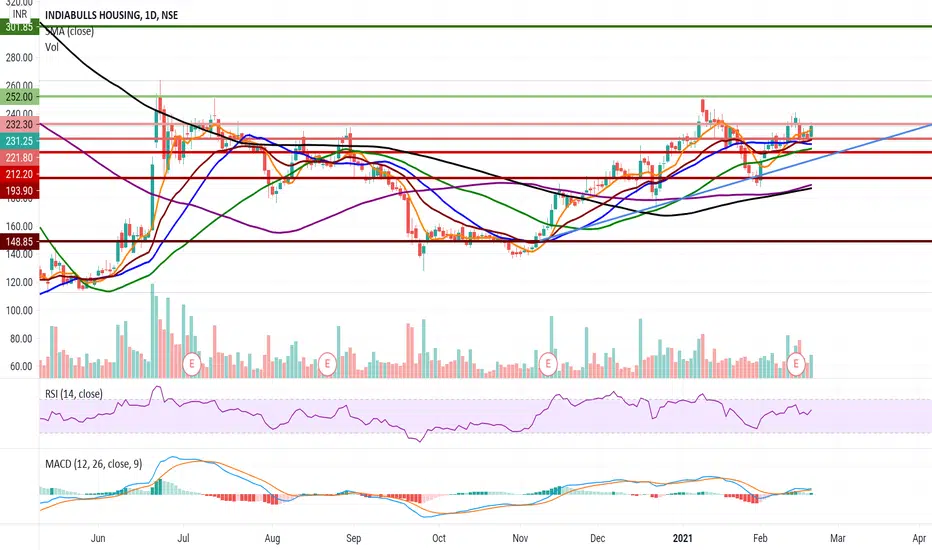932x550 pixels.
Task: Click the Mar label on time axis
Action: [837, 538]
